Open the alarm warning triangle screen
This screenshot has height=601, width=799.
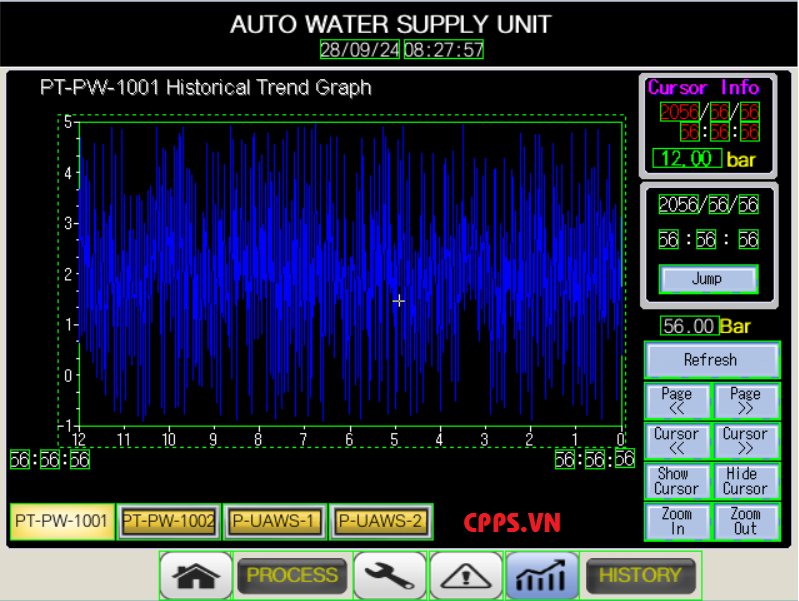(465, 576)
